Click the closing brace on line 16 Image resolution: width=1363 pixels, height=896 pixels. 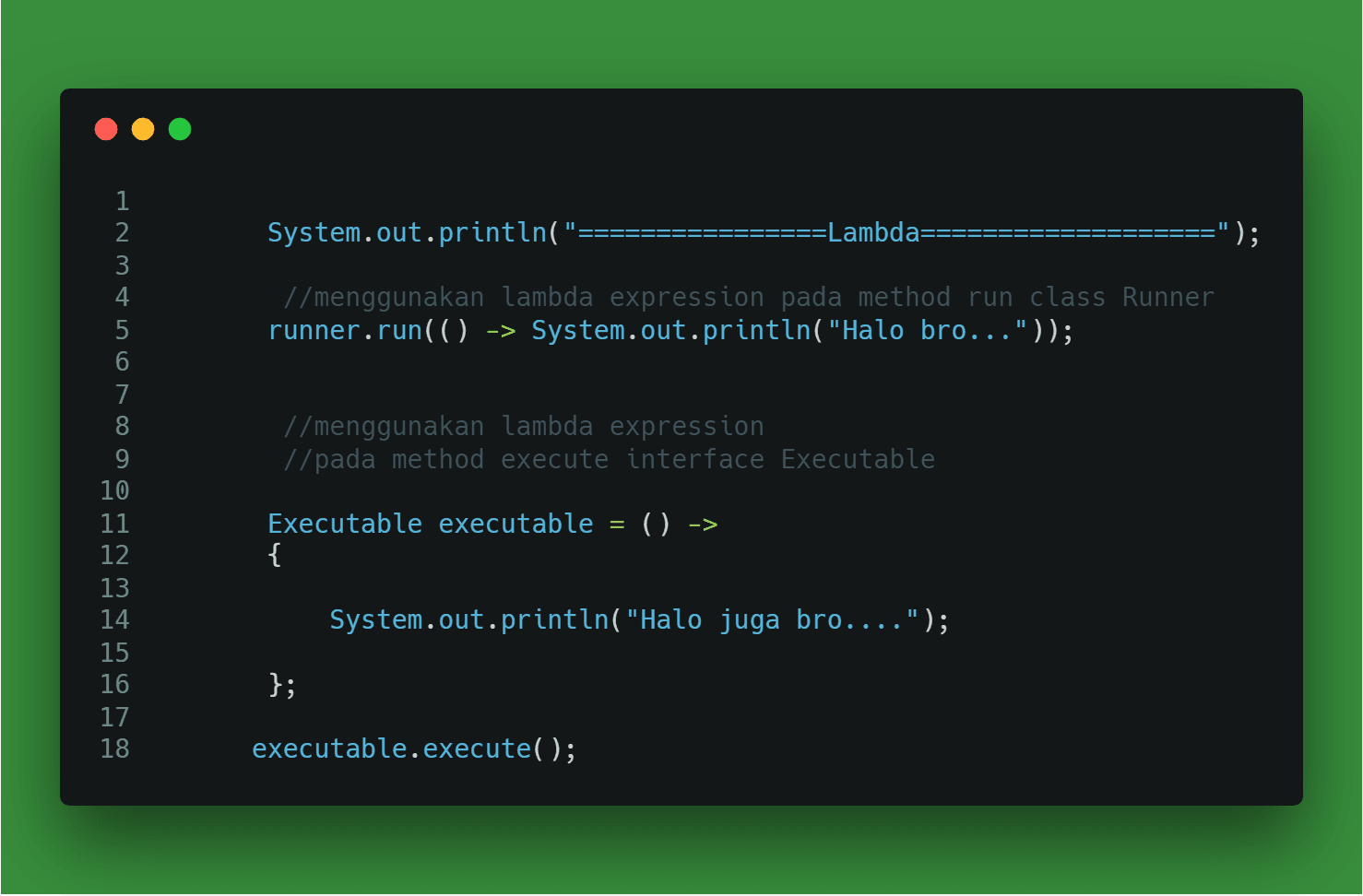(x=275, y=684)
